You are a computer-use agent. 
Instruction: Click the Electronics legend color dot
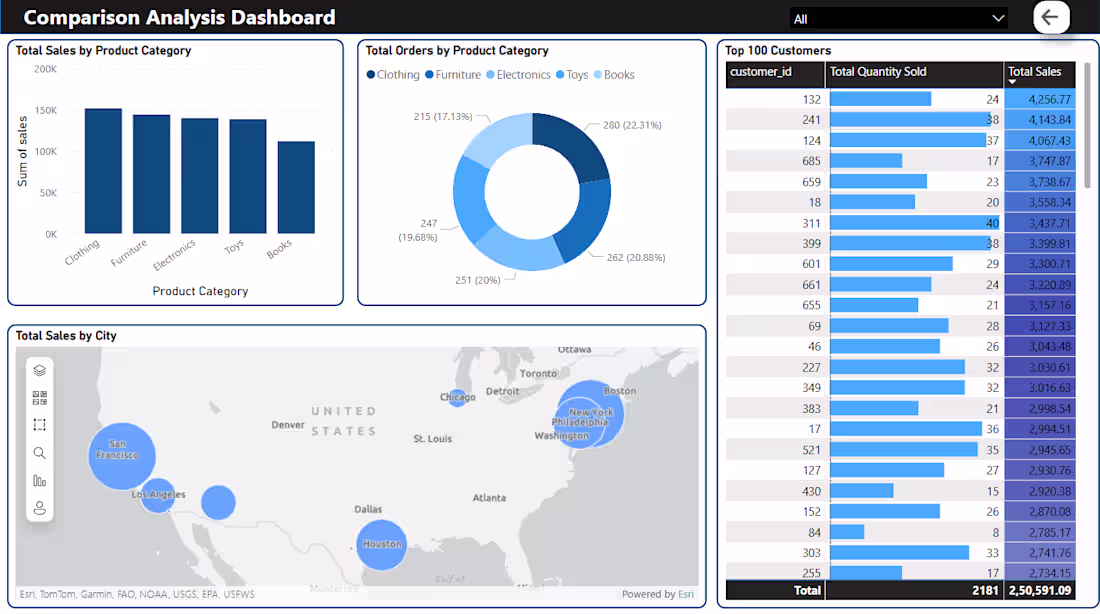point(488,74)
